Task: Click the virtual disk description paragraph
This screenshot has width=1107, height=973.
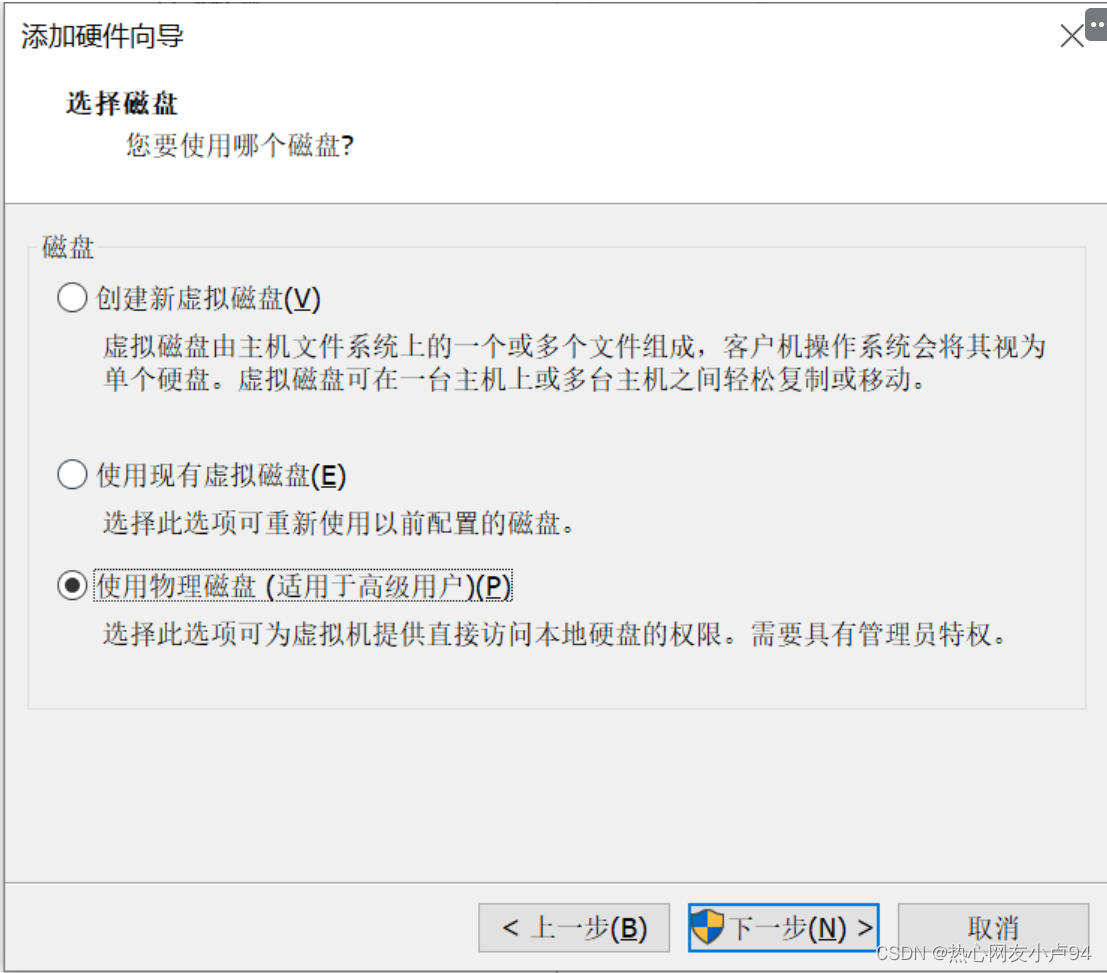Action: 575,363
